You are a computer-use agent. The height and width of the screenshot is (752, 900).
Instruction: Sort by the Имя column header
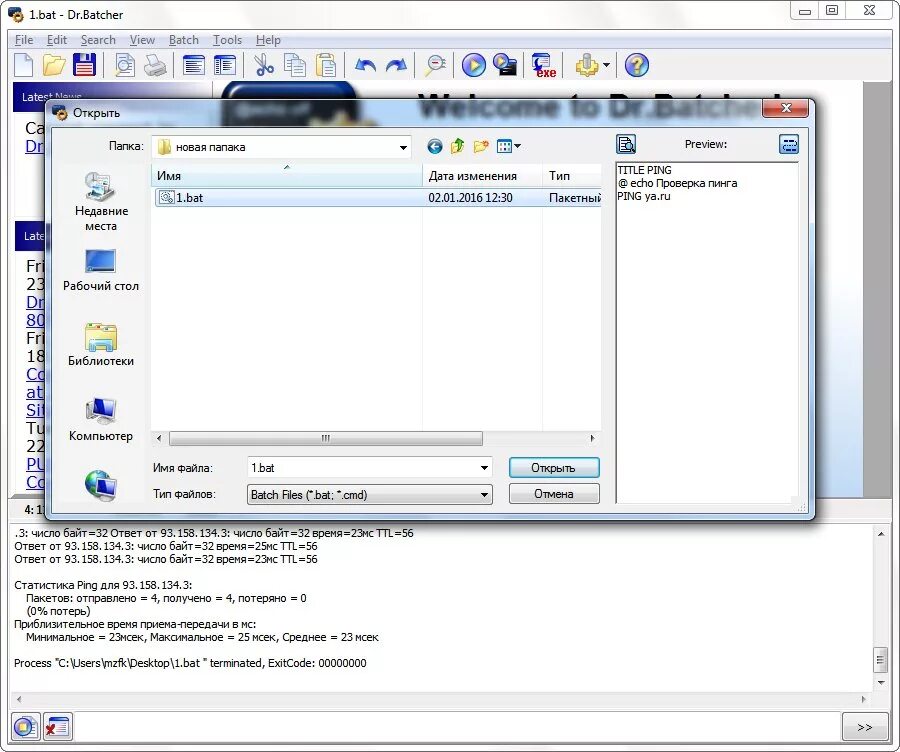287,176
